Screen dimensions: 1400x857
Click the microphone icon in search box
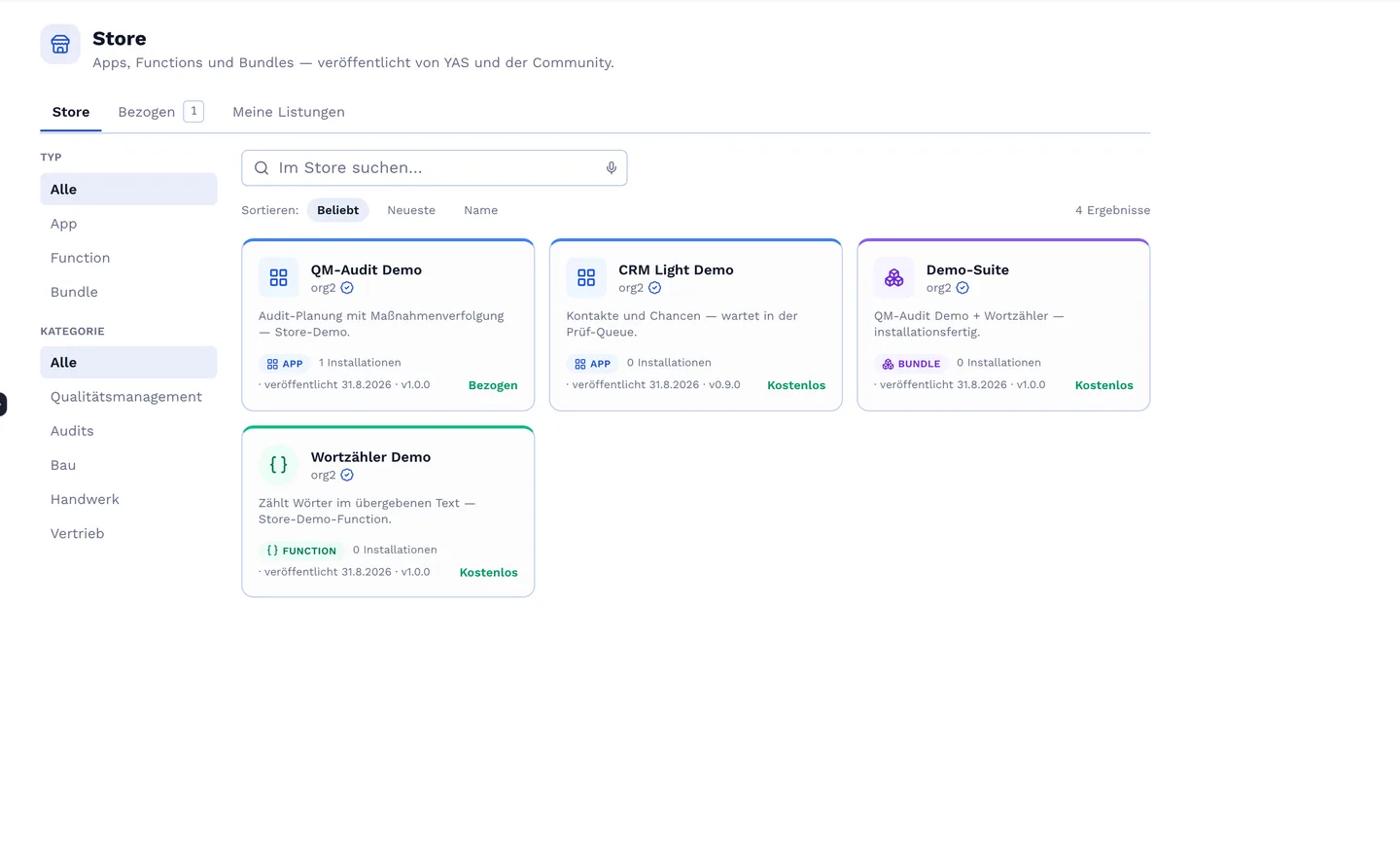point(612,167)
